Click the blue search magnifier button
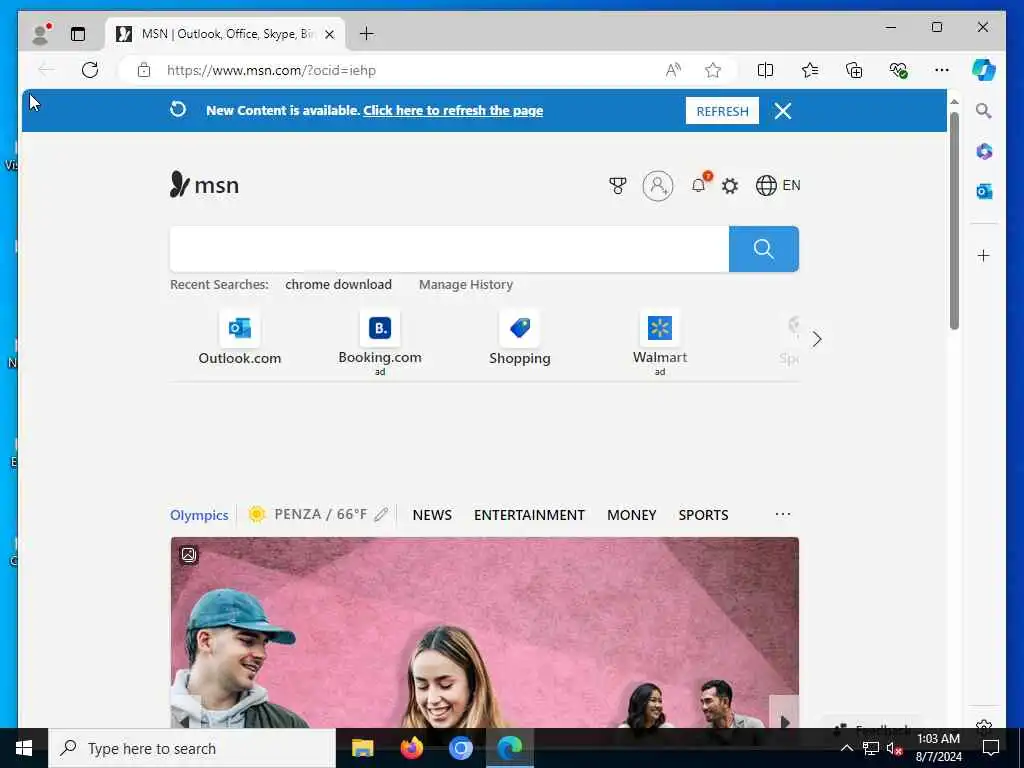This screenshot has width=1024, height=768. pos(763,249)
